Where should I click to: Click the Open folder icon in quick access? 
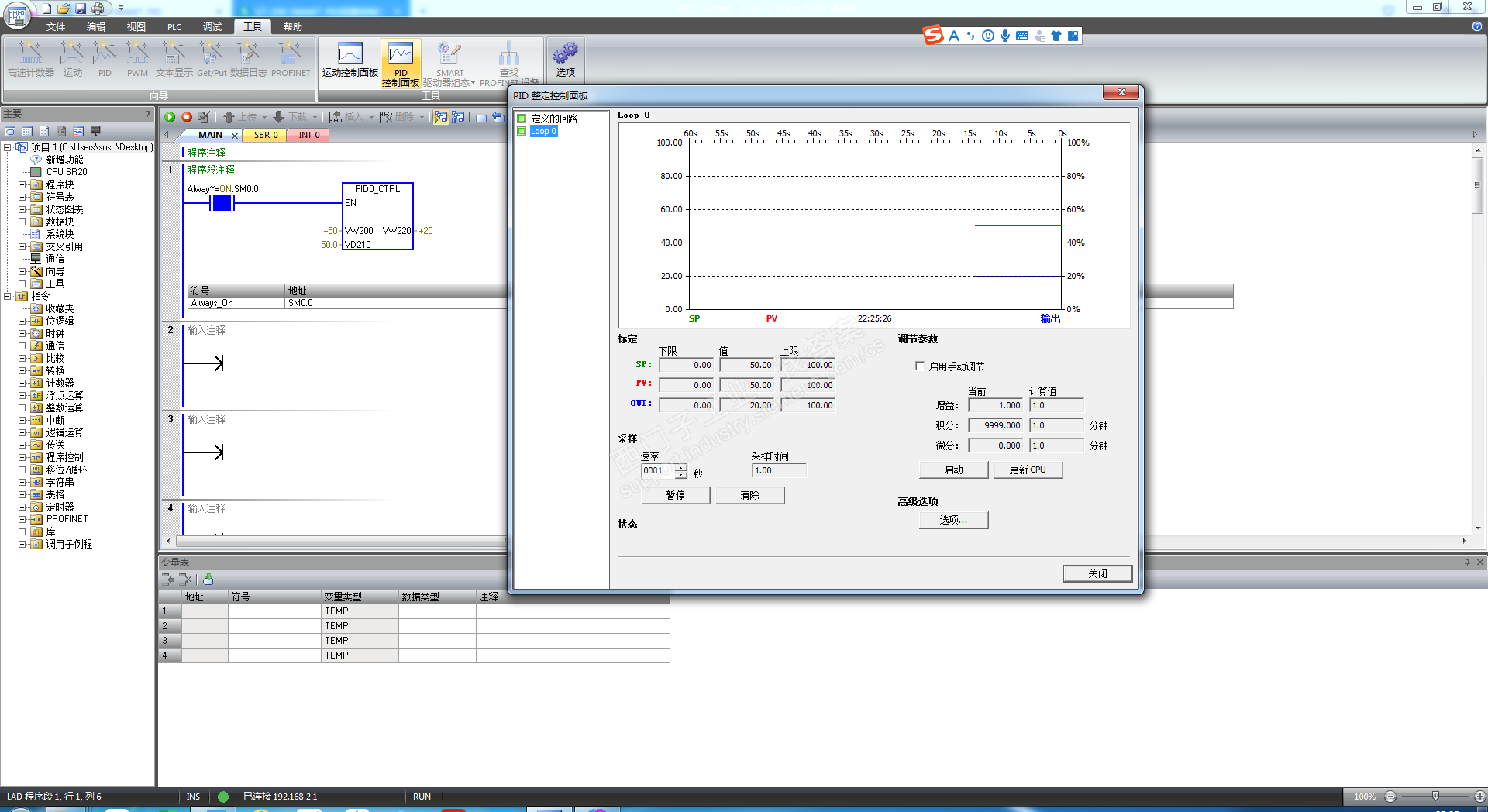(64, 9)
